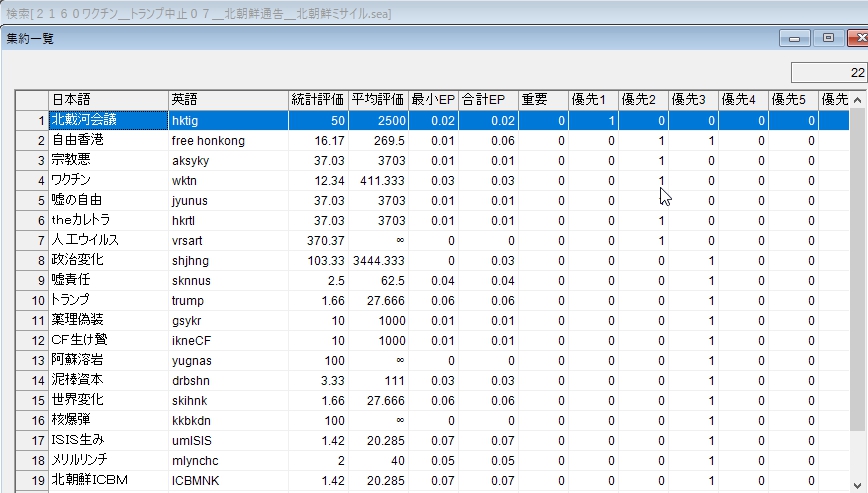Click the 優先3 column header

click(693, 99)
